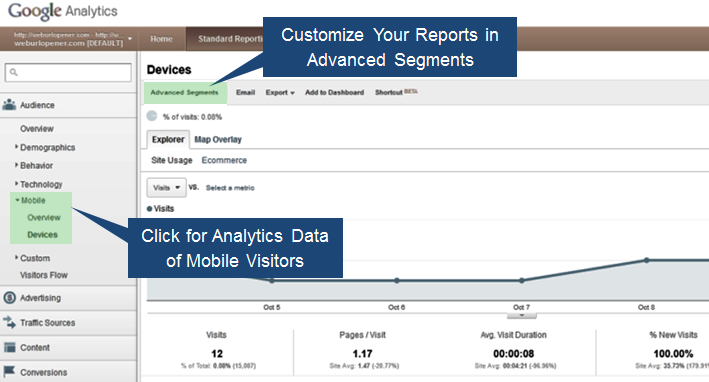Expand the Custom tree item
709x382 pixels.
coord(16,257)
